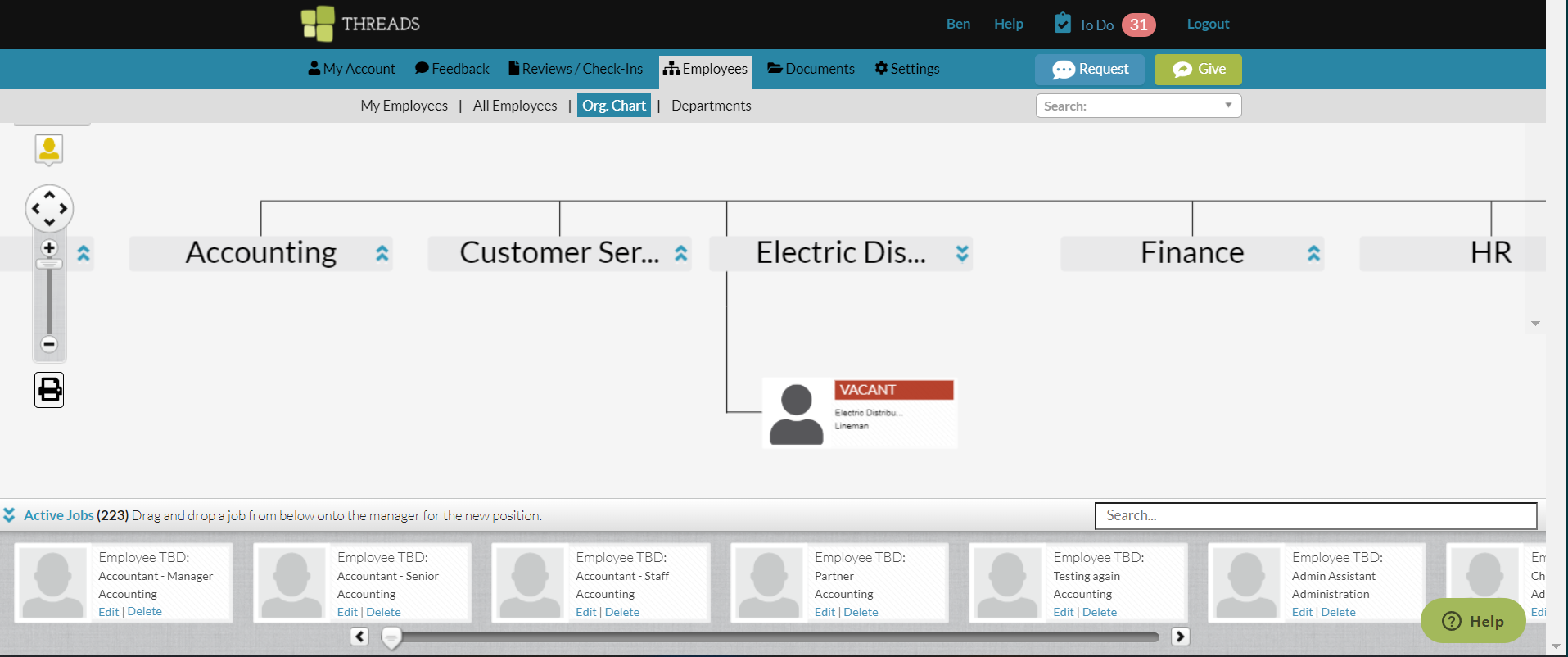
Task: Delete the Testing again job
Action: [1100, 612]
